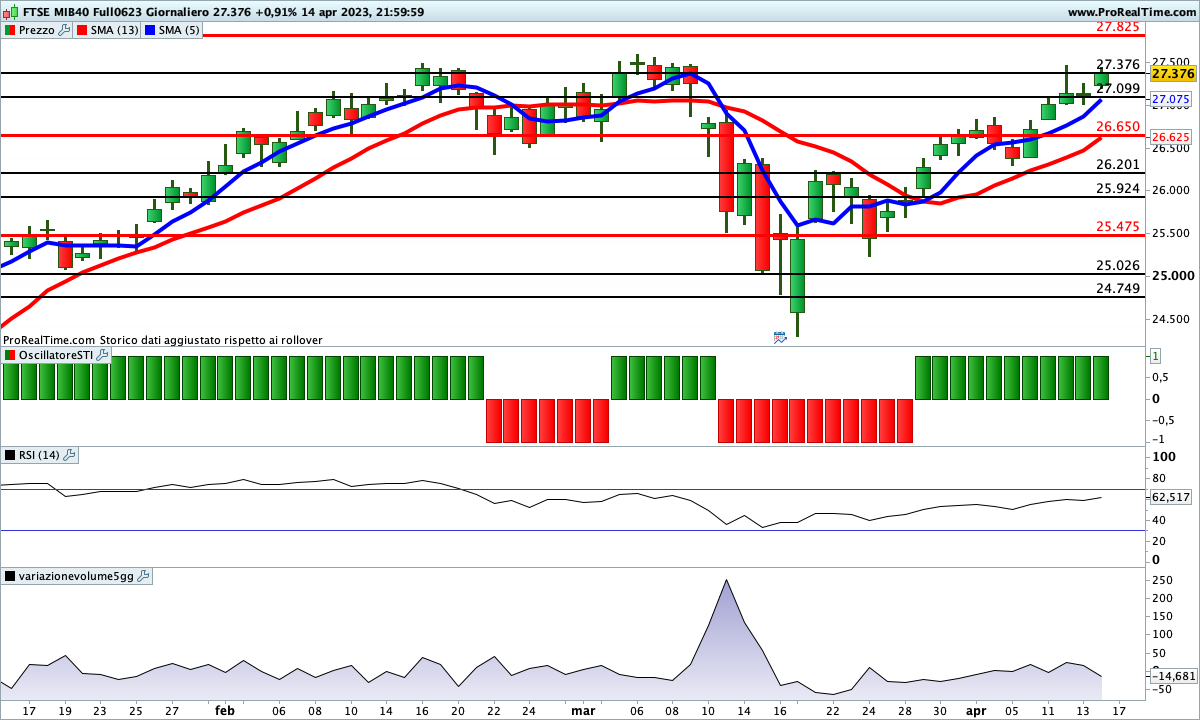Click the rollover calendar event icon on chart
1200x720 pixels.
[780, 338]
